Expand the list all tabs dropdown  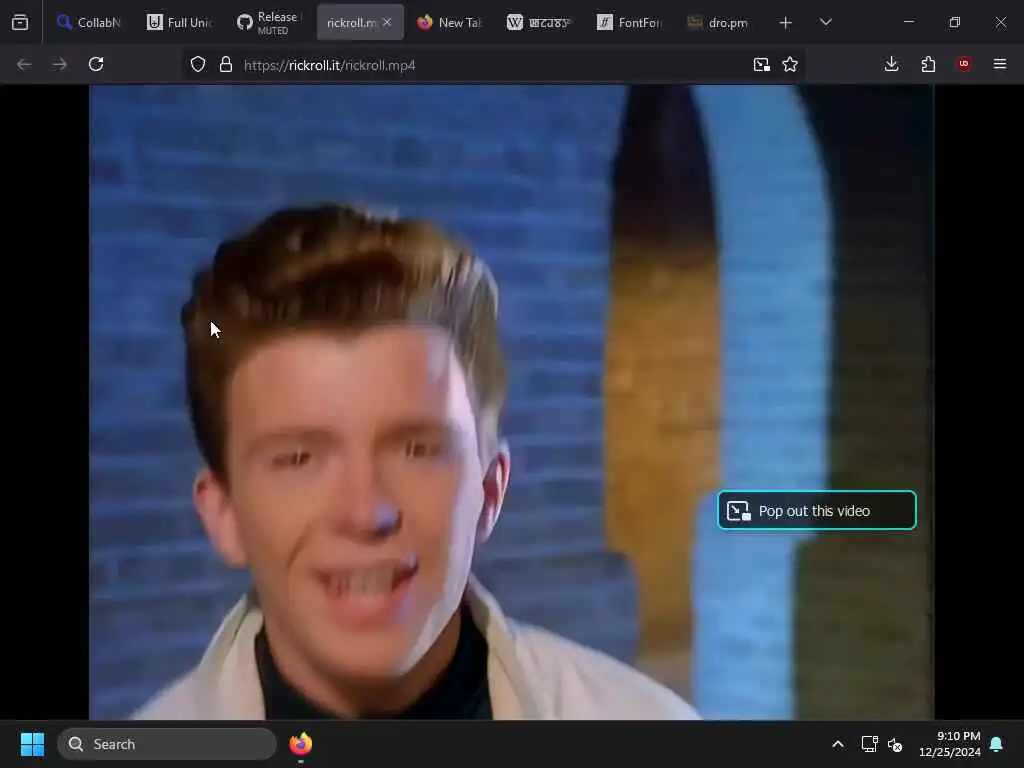click(826, 23)
